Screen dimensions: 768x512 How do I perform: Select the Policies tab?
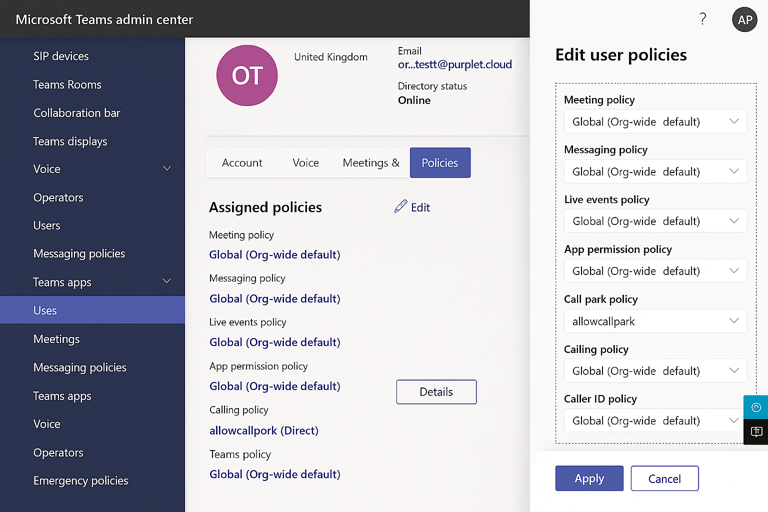[x=440, y=163]
